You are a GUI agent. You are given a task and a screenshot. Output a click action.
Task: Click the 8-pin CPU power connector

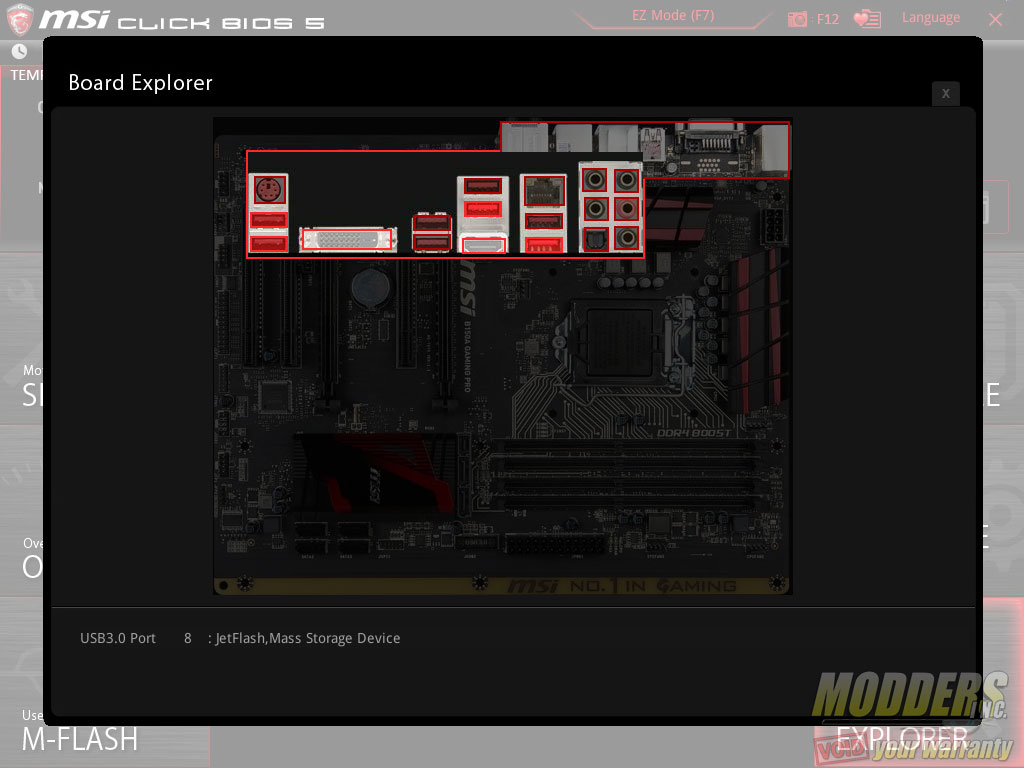tap(773, 225)
